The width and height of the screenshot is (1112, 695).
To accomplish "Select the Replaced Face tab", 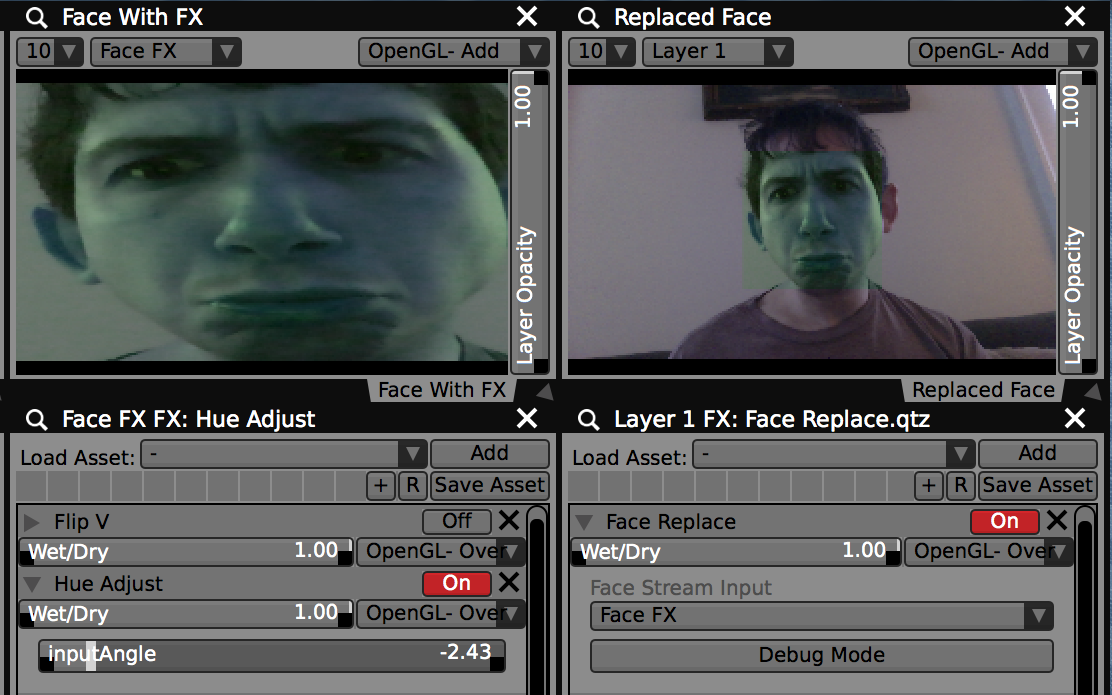I will [983, 390].
